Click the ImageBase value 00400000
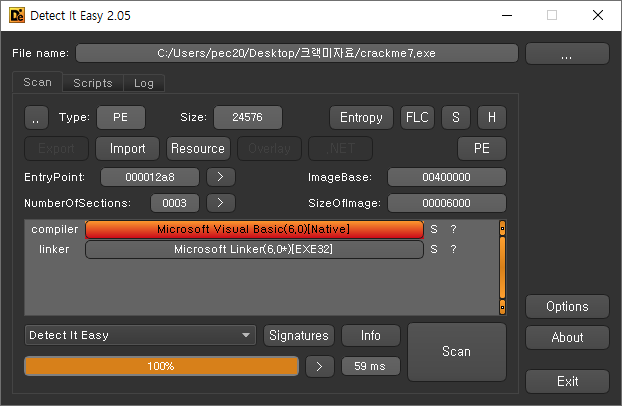Screen dimensions: 622x406 pyautogui.click(x=447, y=177)
